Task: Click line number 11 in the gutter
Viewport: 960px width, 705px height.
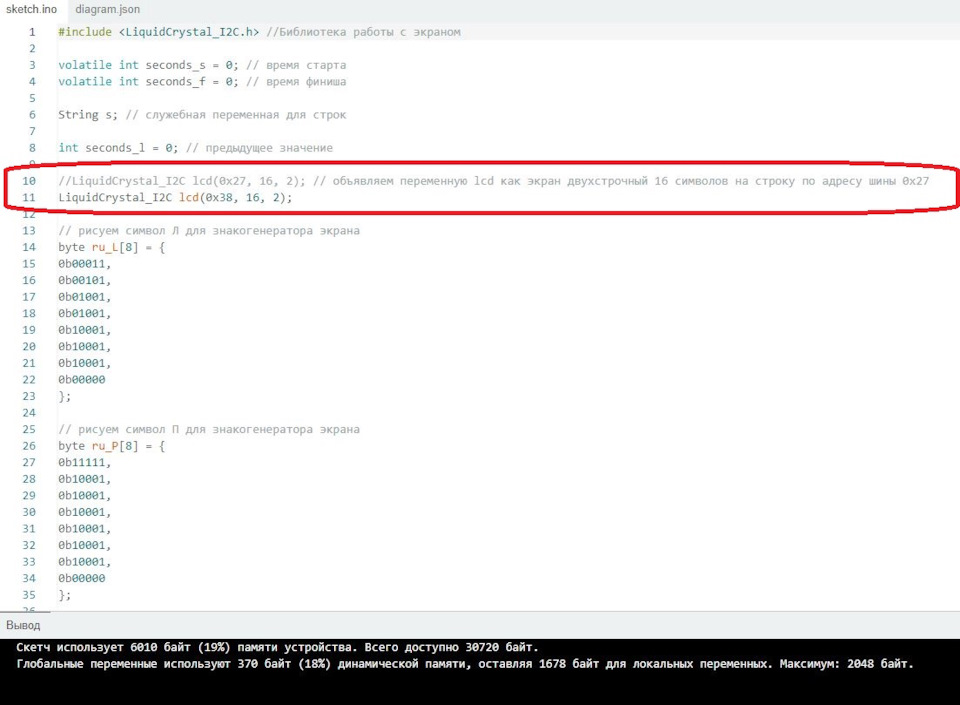Action: coord(29,198)
